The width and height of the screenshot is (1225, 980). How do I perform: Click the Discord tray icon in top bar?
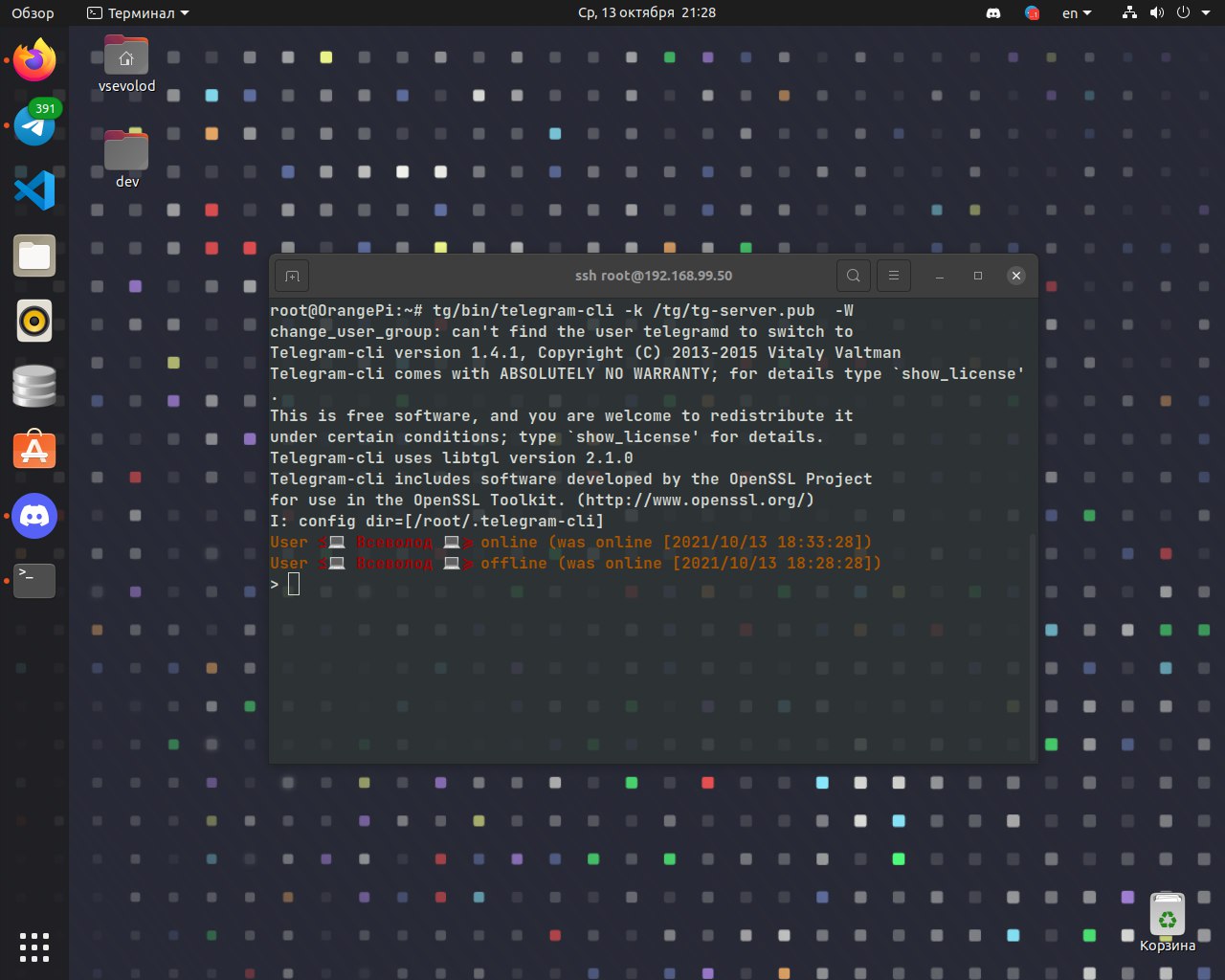(993, 13)
